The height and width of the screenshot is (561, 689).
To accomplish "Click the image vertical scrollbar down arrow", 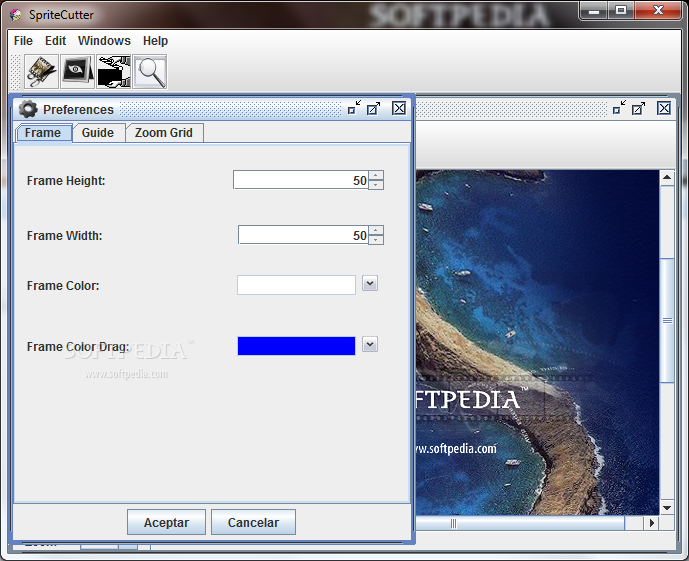I will pyautogui.click(x=667, y=507).
